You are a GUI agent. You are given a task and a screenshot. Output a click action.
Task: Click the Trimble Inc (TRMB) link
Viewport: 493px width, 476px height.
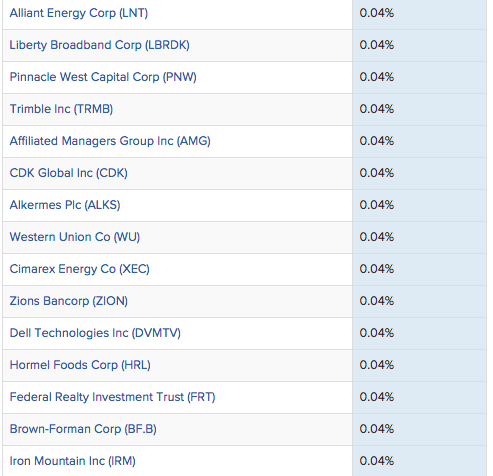(61, 109)
